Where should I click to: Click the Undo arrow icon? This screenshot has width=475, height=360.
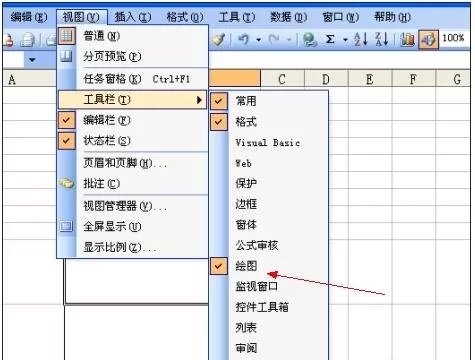tap(243, 40)
